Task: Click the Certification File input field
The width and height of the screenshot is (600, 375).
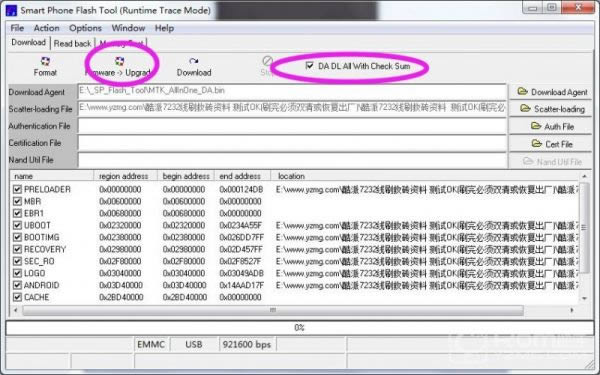Action: point(292,143)
